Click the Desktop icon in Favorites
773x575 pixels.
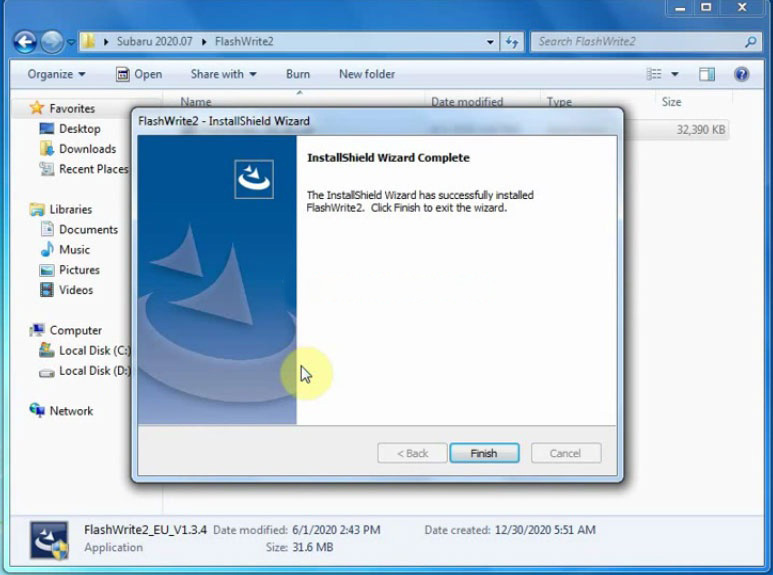pyautogui.click(x=47, y=129)
